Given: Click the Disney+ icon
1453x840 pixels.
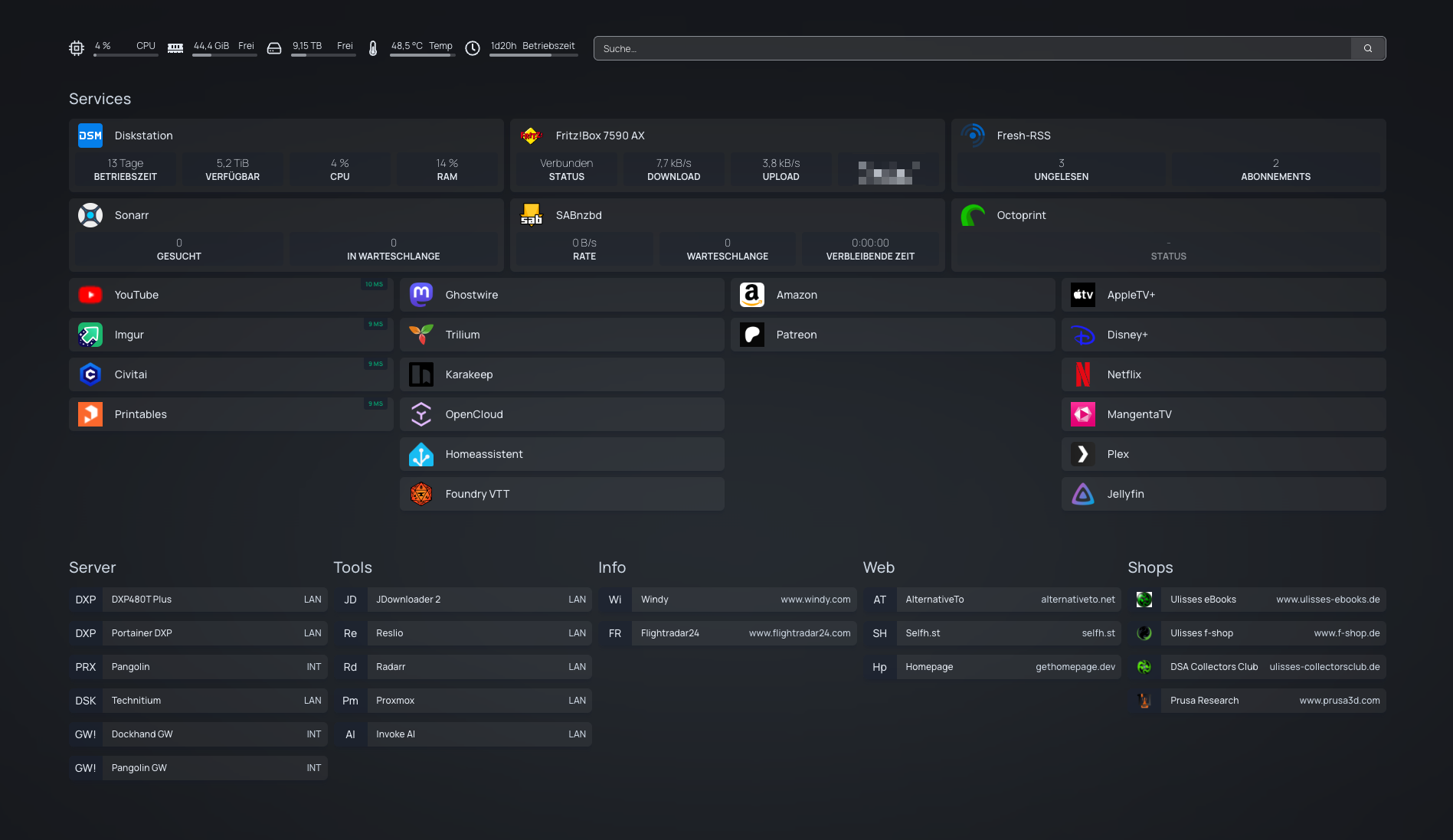Looking at the screenshot, I should pyautogui.click(x=1083, y=335).
